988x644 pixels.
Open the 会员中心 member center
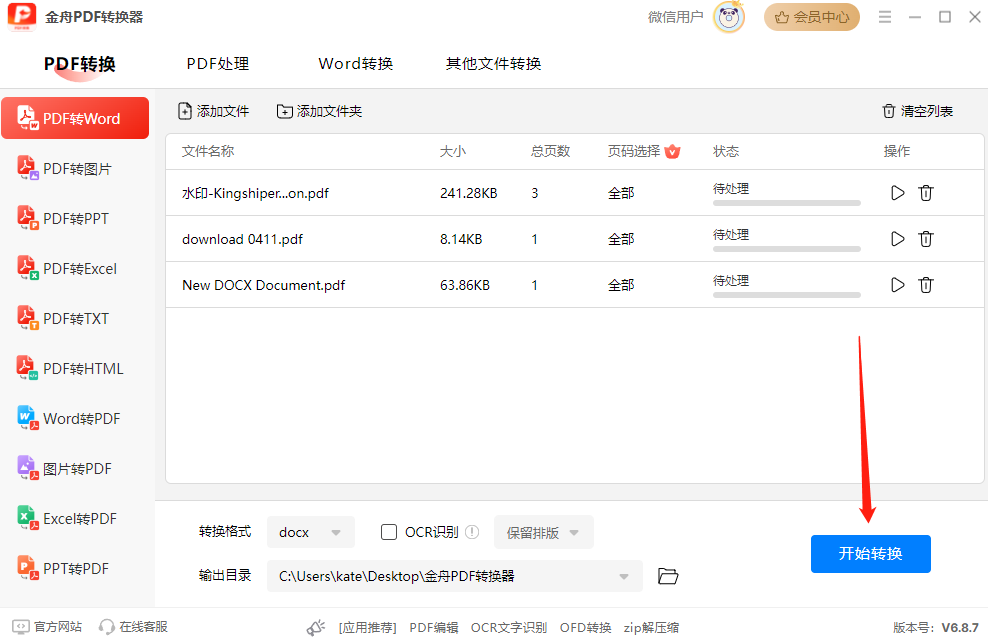pos(812,17)
